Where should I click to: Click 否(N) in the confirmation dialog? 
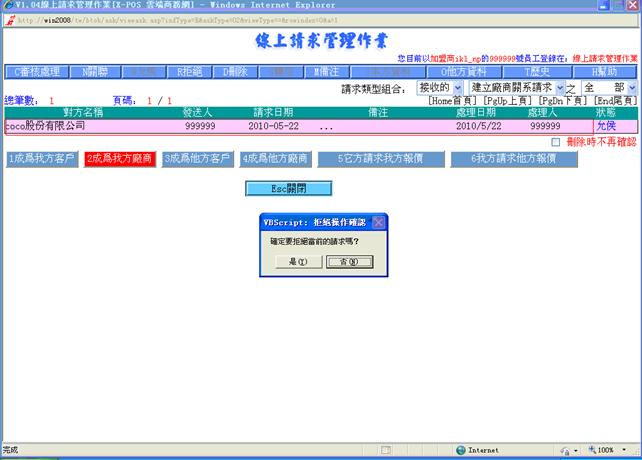click(x=349, y=262)
